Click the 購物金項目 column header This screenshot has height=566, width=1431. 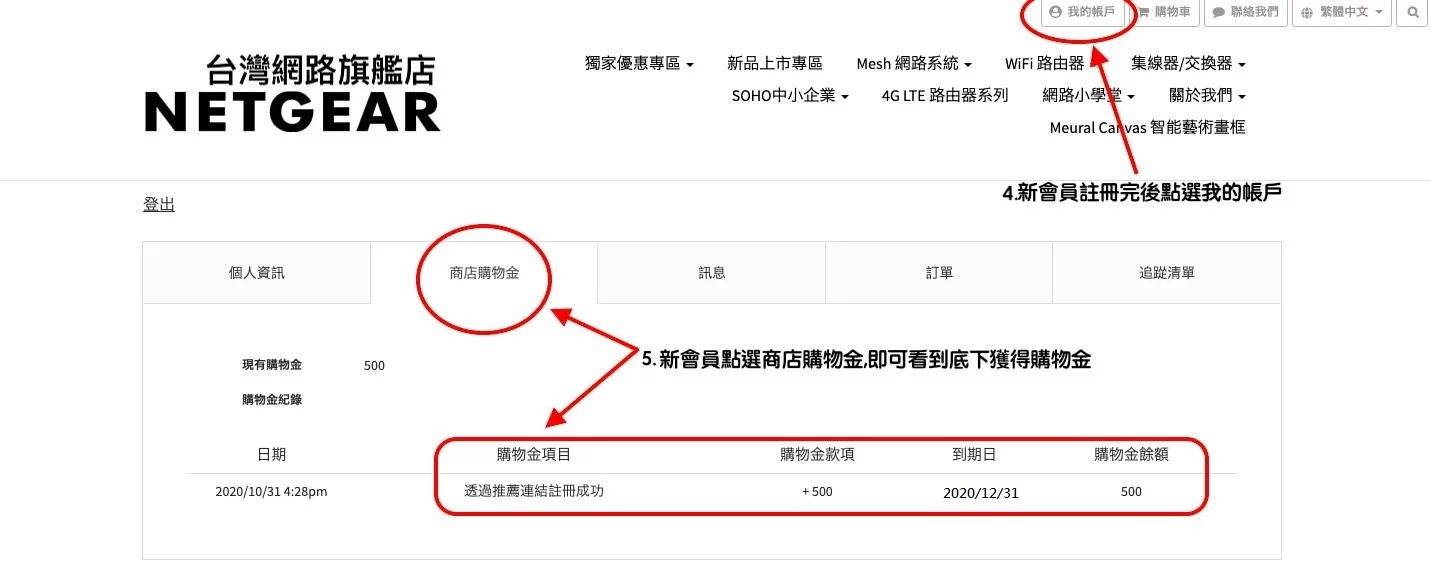[x=533, y=454]
